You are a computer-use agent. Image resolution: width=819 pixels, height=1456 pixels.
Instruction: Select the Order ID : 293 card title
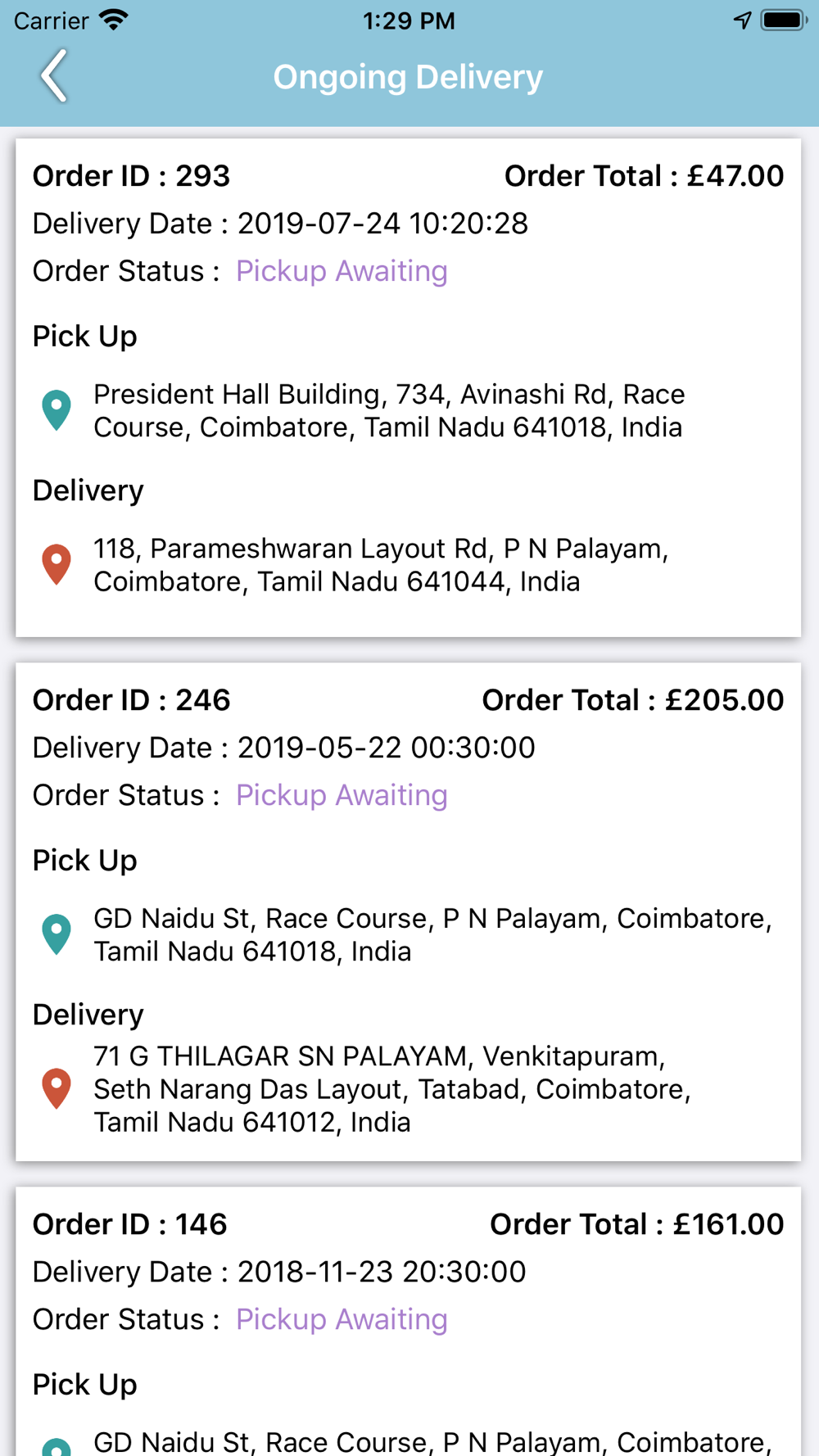(131, 176)
